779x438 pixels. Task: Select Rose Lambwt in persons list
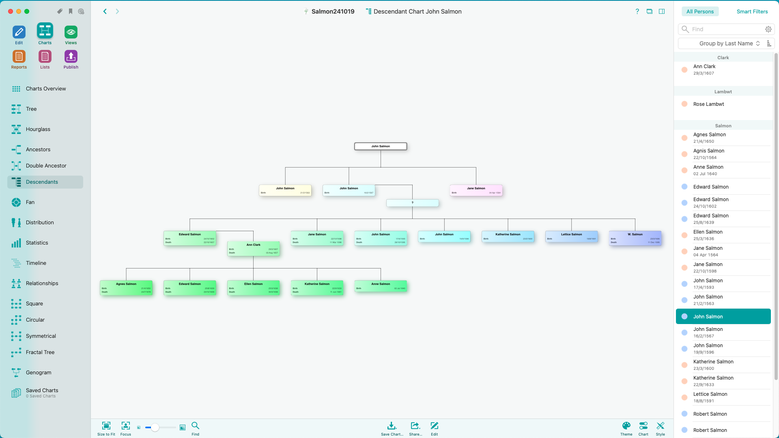coord(723,104)
